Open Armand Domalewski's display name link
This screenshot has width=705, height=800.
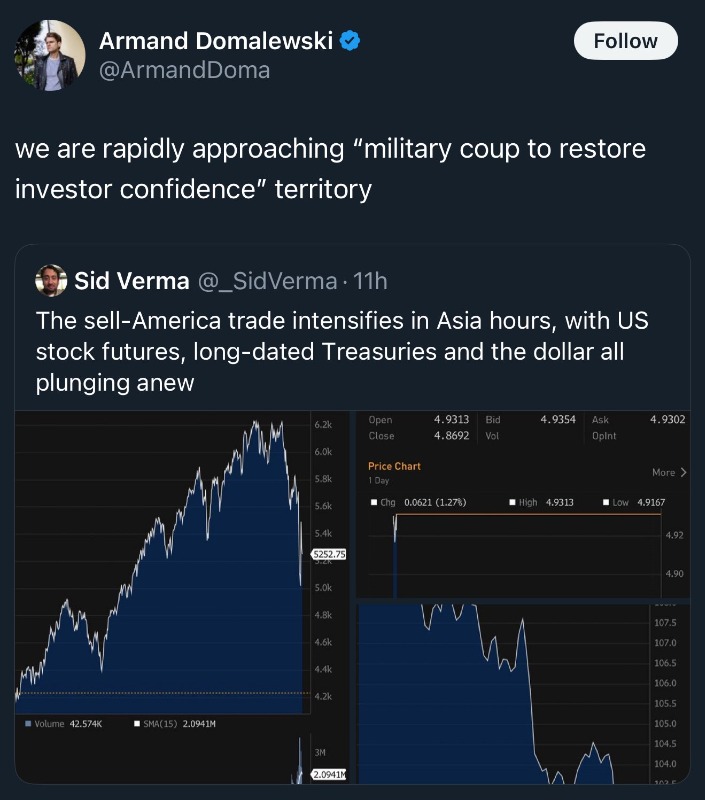click(x=216, y=41)
